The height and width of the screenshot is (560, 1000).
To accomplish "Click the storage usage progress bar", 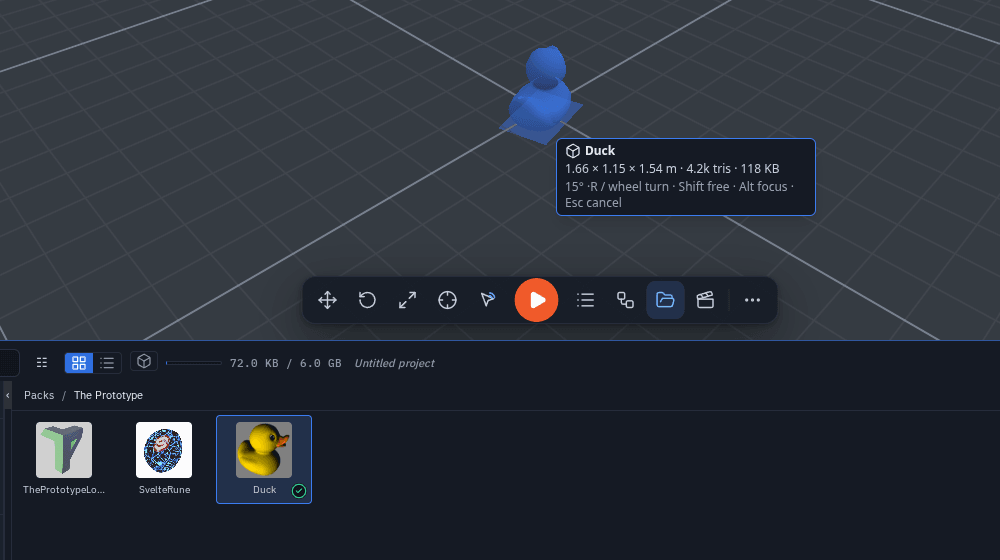I will pyautogui.click(x=193, y=363).
